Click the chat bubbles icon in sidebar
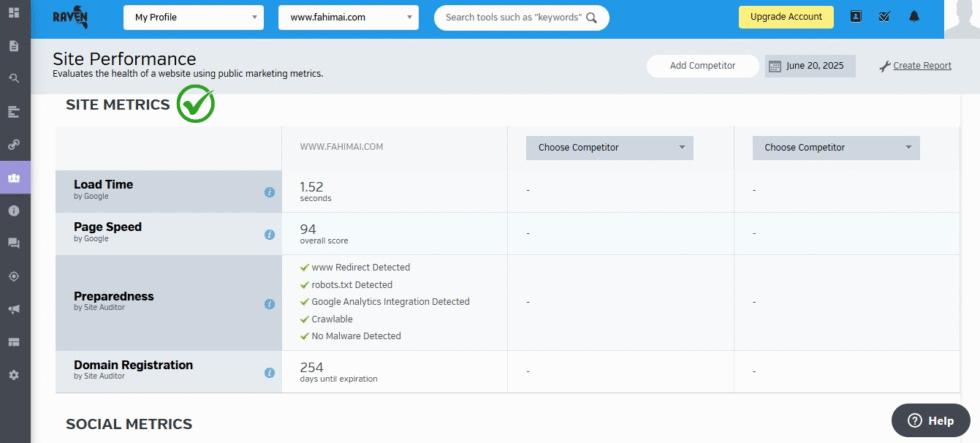 [14, 243]
